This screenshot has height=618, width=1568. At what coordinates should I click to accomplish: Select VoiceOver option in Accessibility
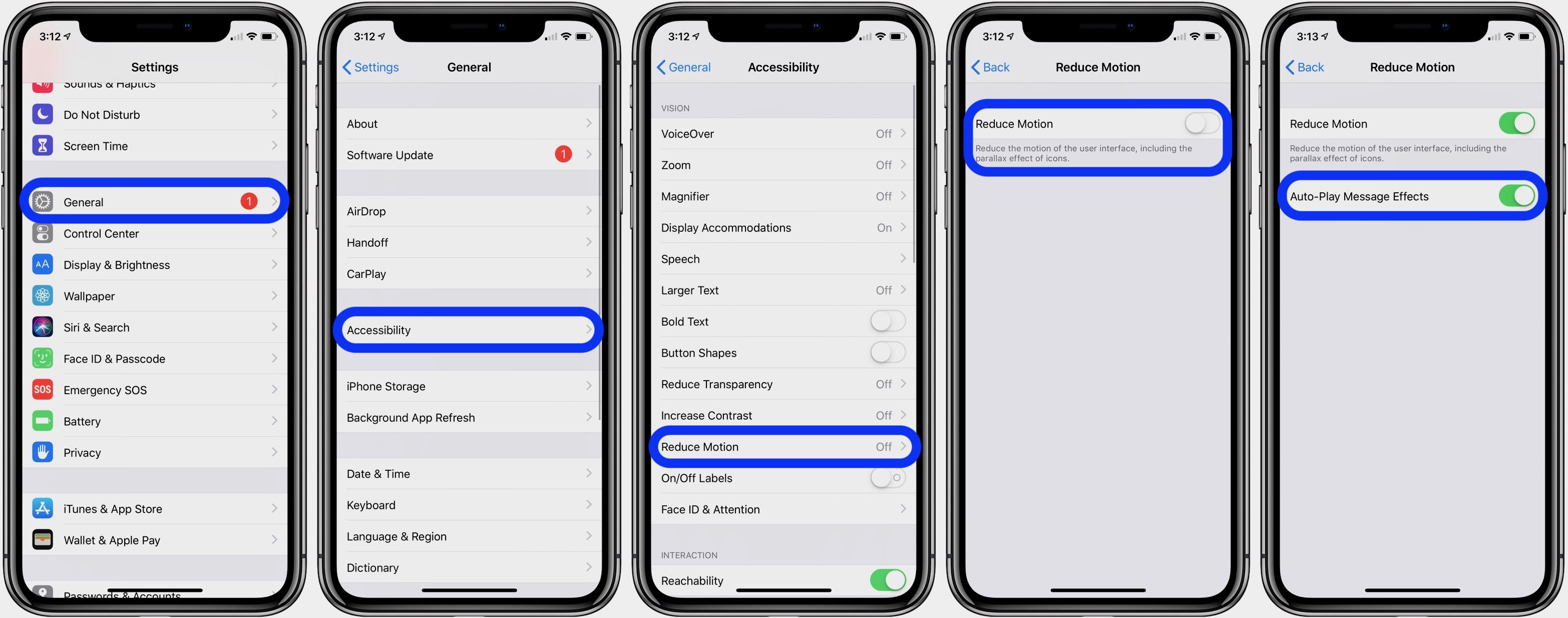pos(783,132)
